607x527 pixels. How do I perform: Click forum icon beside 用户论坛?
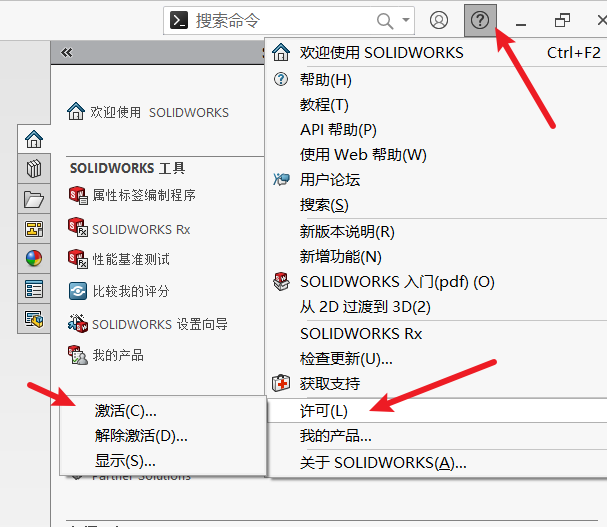[x=281, y=179]
